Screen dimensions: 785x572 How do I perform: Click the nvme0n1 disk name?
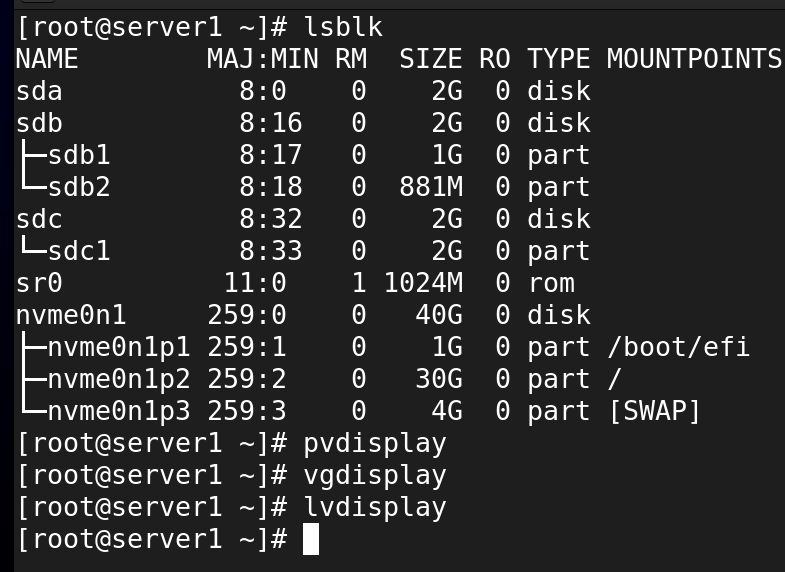[71, 315]
